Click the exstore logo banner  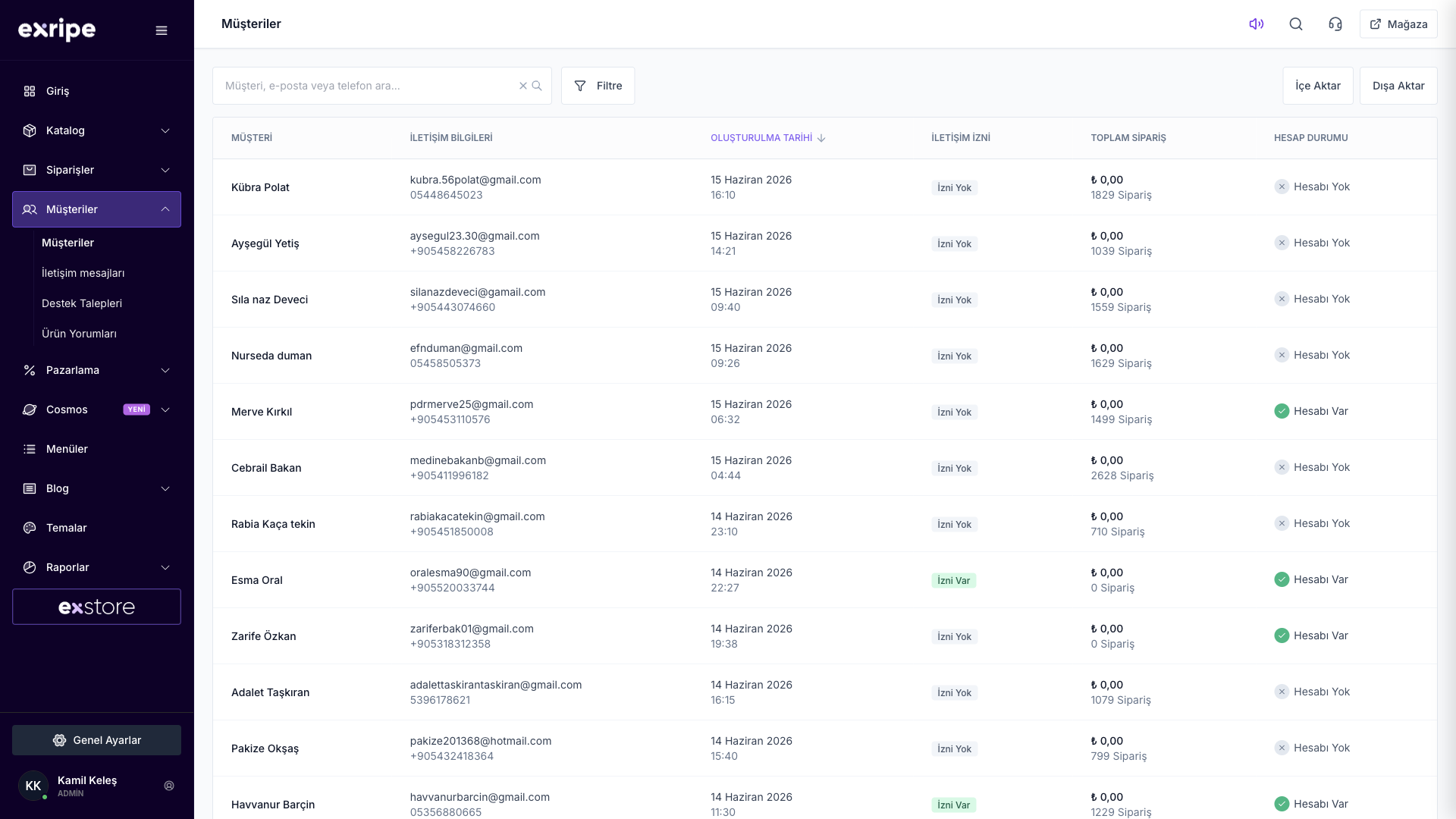point(96,607)
